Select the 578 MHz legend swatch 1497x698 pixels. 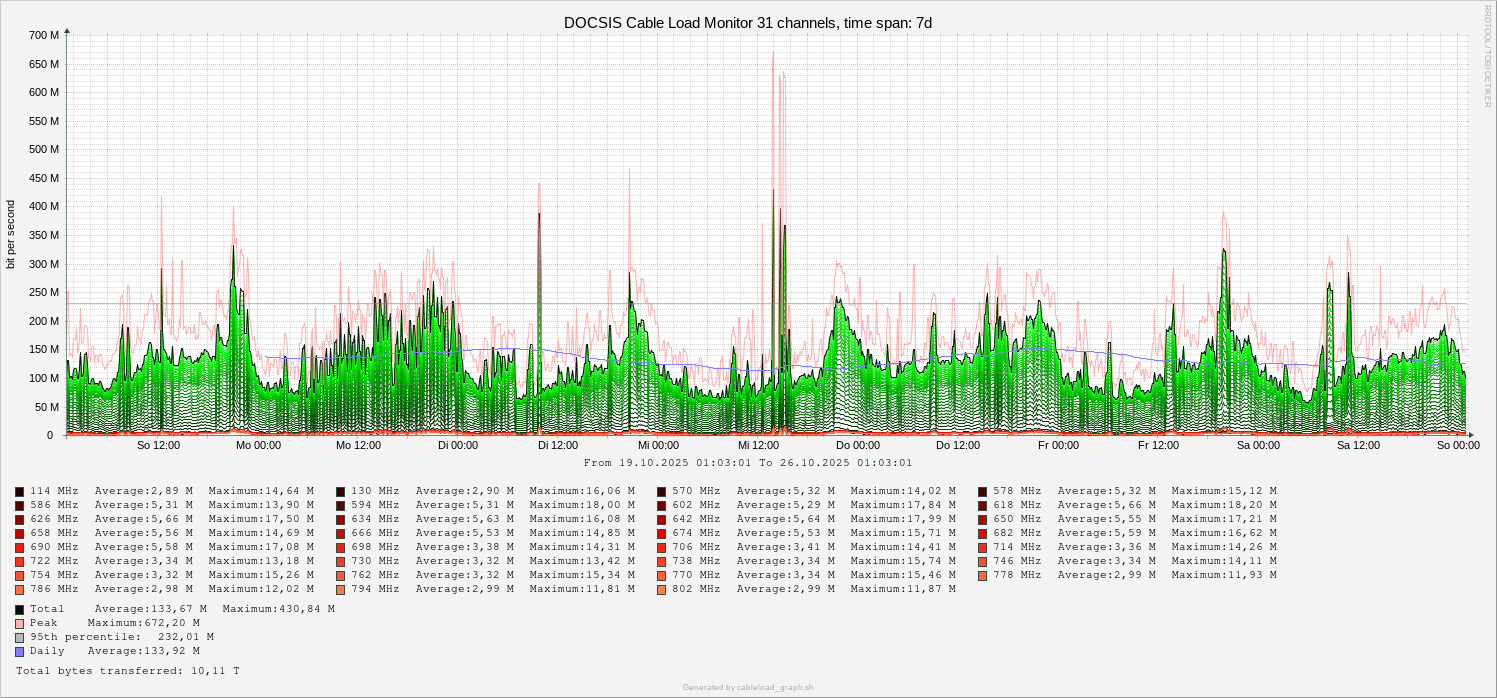coord(983,491)
